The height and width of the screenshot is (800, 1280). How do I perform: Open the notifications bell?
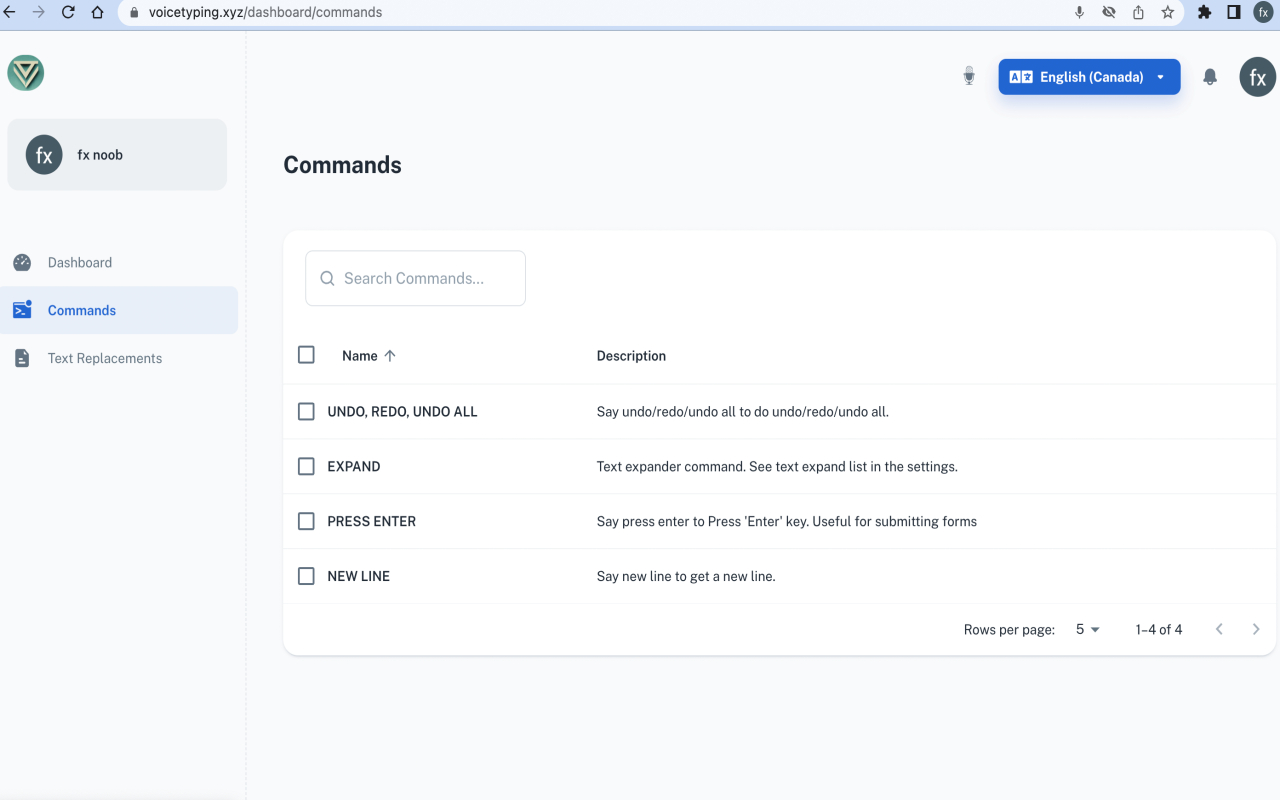[1210, 77]
